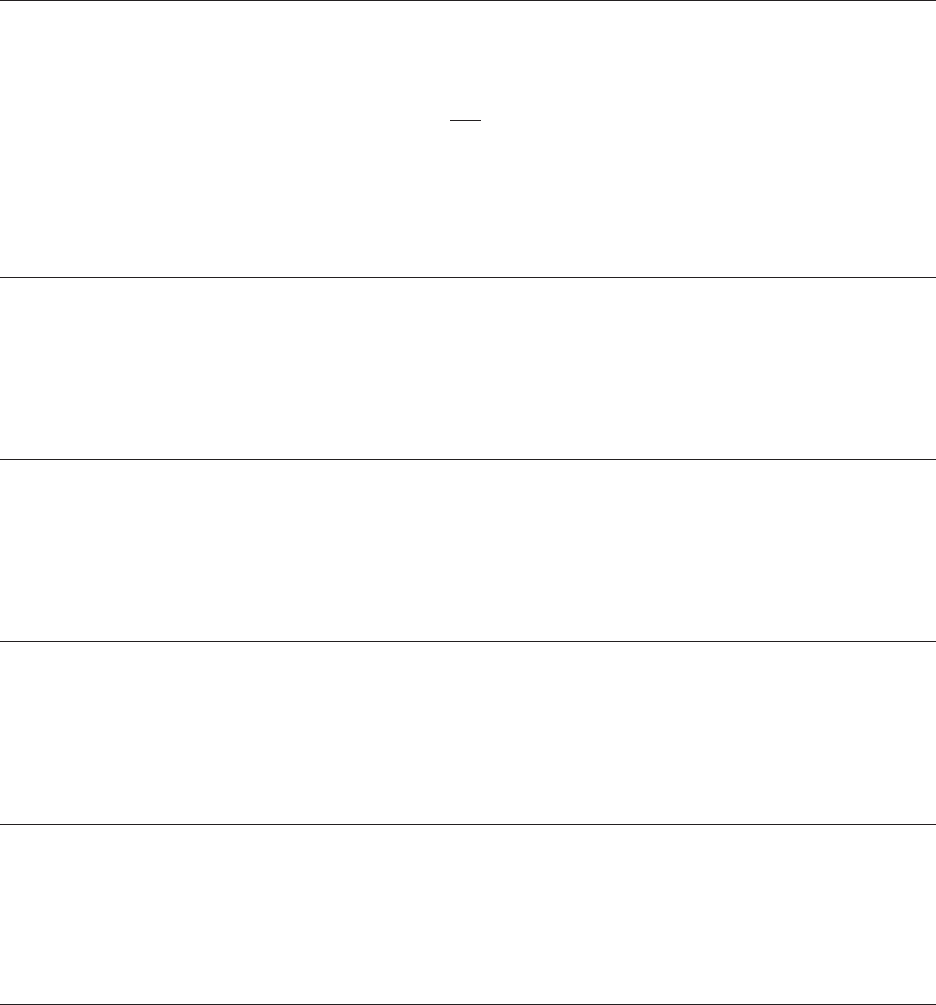Click the bottommost horizontal border line
This screenshot has width=936, height=1005.
click(468, 1004)
